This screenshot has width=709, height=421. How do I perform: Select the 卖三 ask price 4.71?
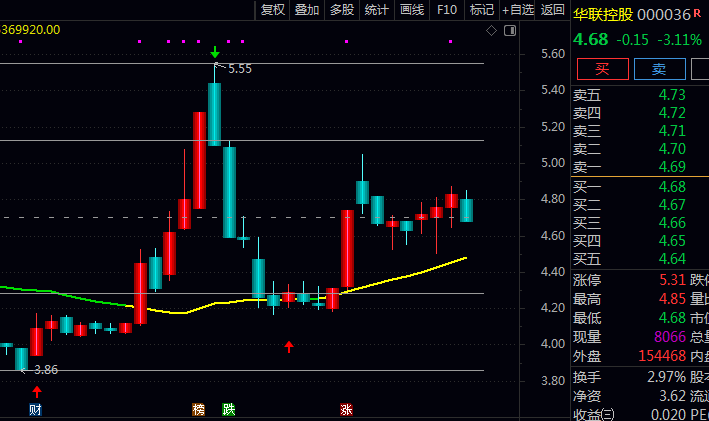coord(672,131)
